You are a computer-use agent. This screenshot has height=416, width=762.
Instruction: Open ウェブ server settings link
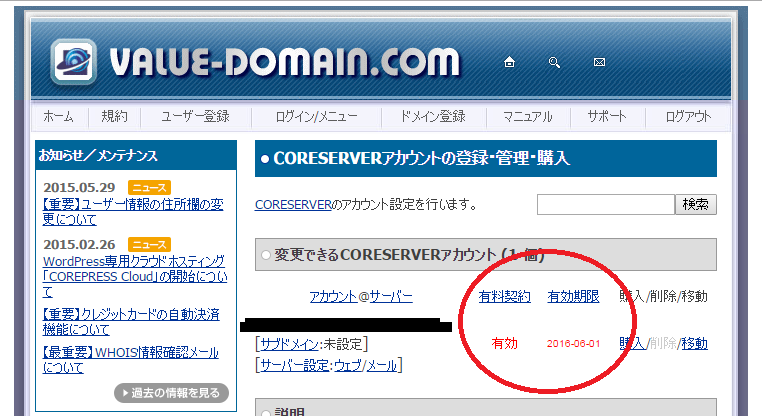348,365
